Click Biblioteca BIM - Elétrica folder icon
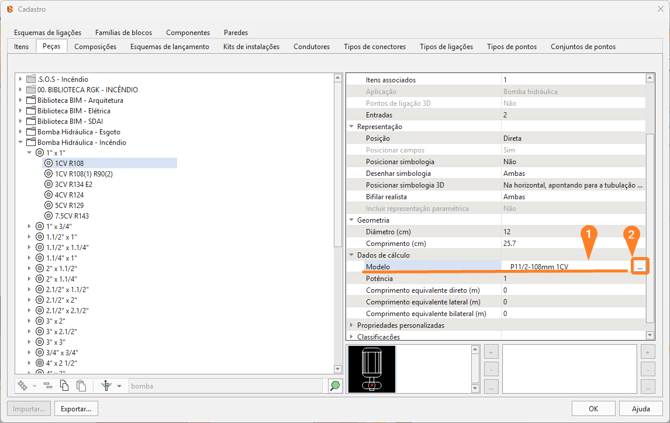This screenshot has height=423, width=670. click(x=31, y=111)
